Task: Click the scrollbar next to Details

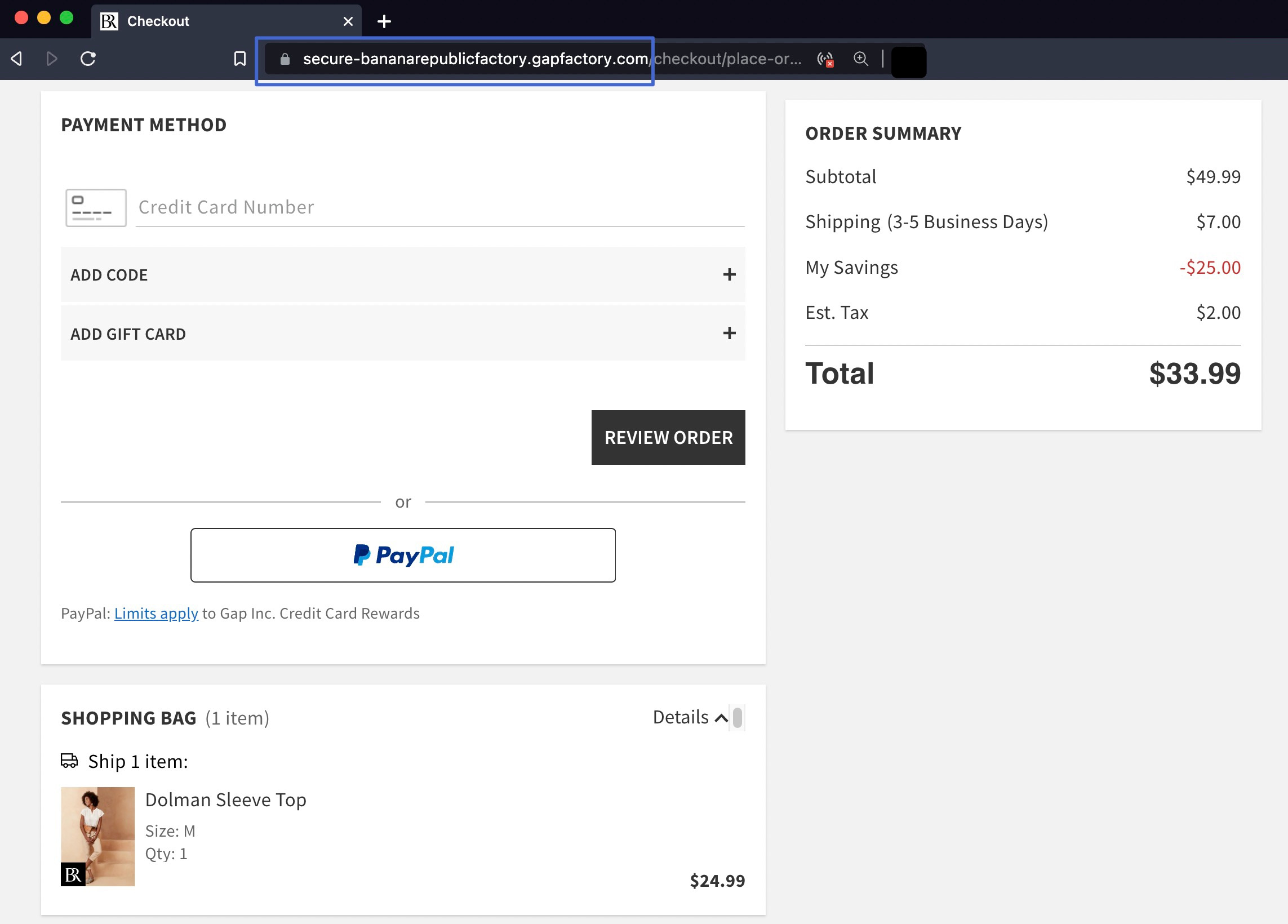Action: tap(738, 718)
